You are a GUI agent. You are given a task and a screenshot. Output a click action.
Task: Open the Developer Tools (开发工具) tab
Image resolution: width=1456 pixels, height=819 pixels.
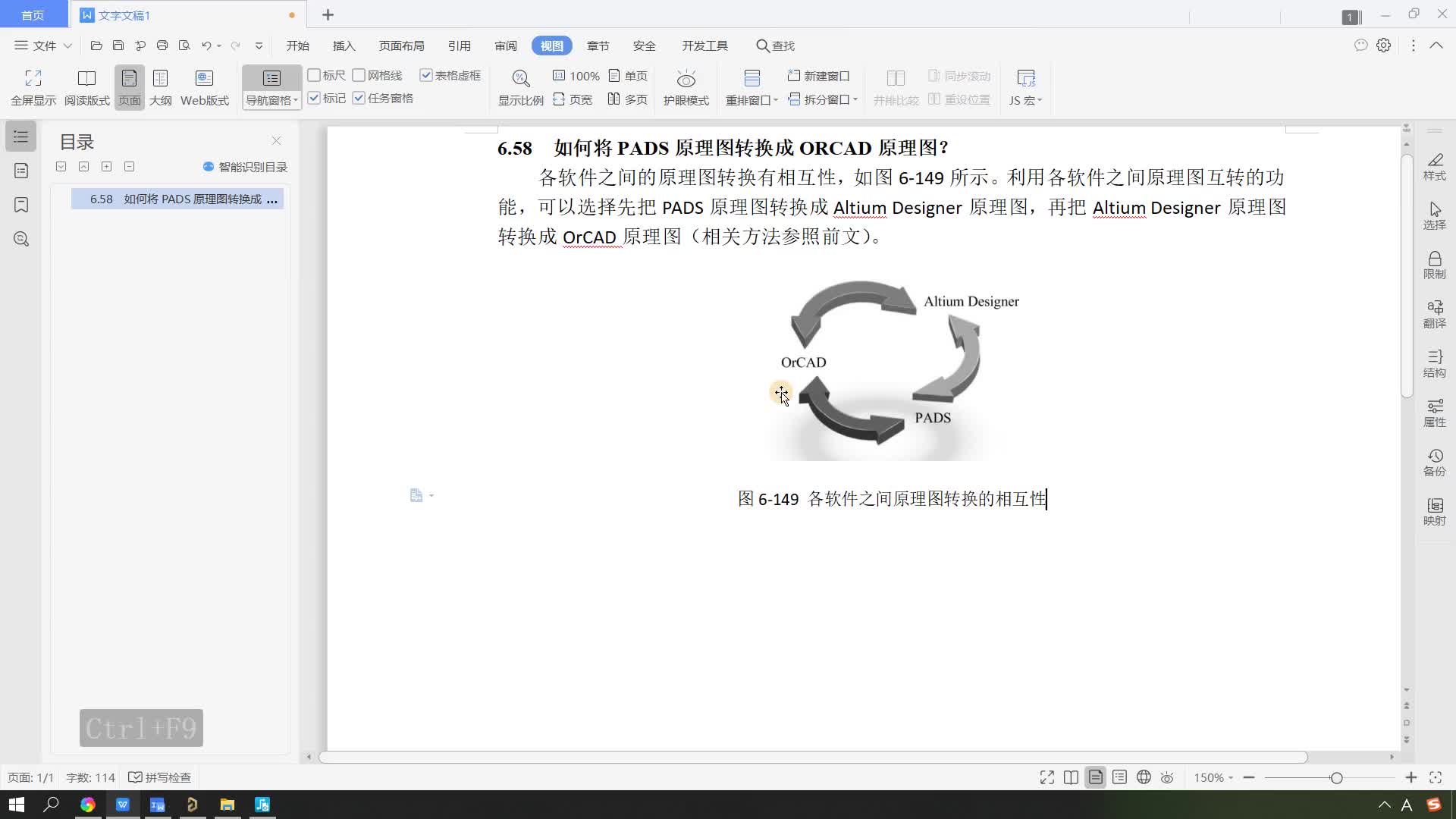(704, 45)
